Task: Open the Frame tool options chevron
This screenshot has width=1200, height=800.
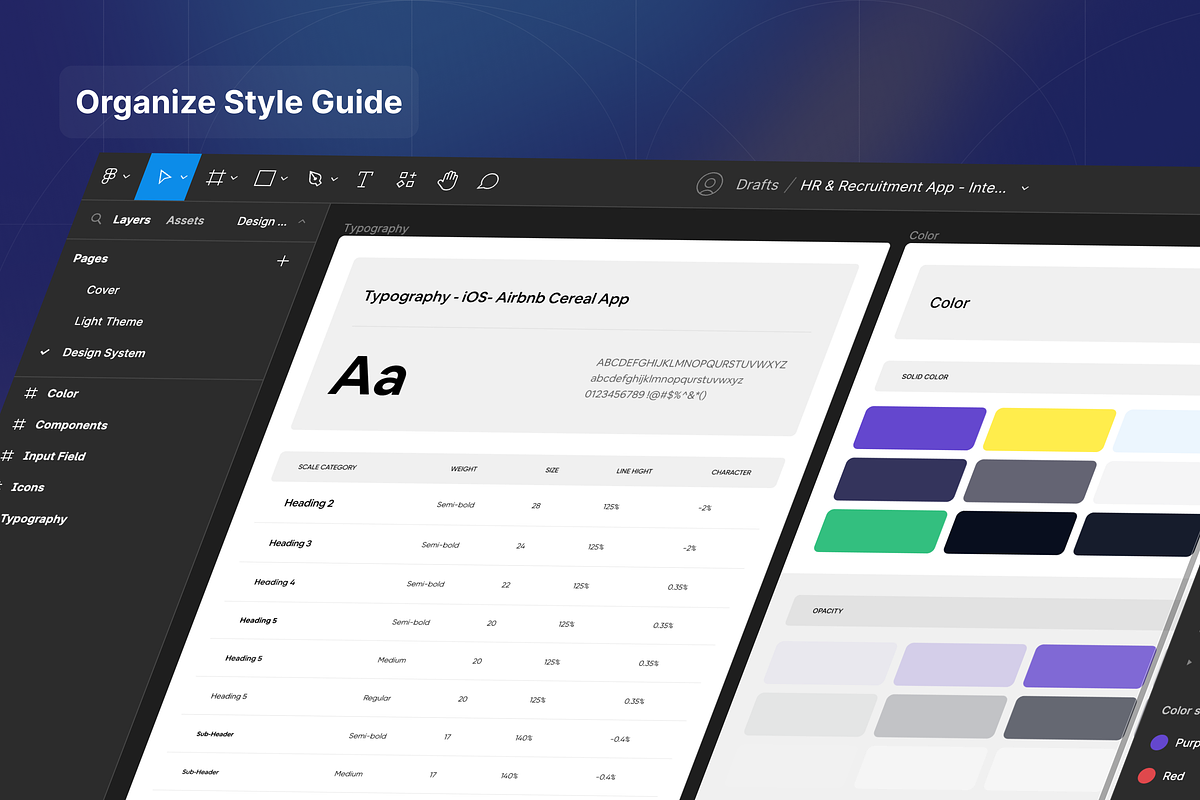Action: [x=234, y=178]
